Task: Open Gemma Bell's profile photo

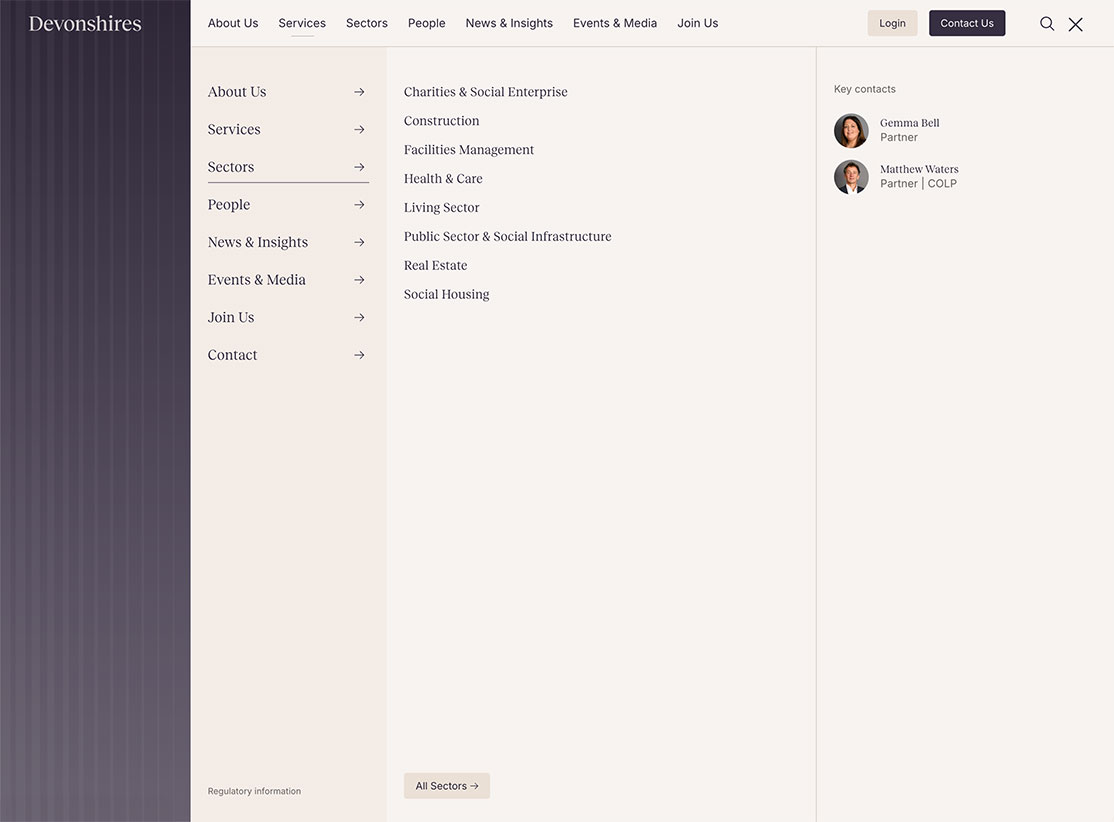Action: point(851,131)
